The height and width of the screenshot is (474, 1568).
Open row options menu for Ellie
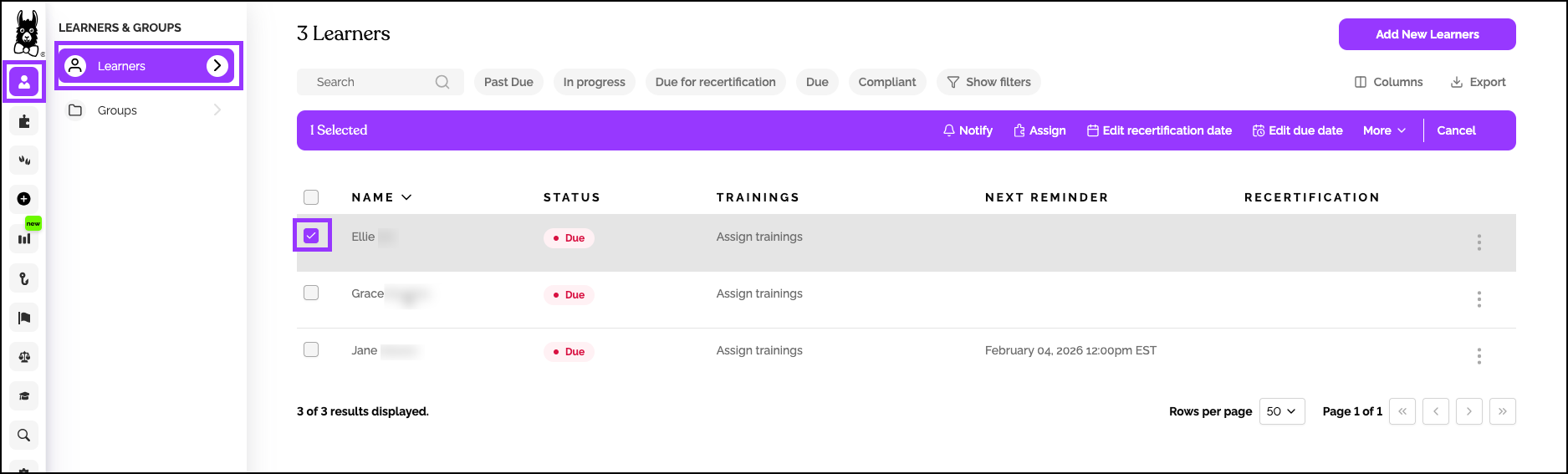(1479, 242)
